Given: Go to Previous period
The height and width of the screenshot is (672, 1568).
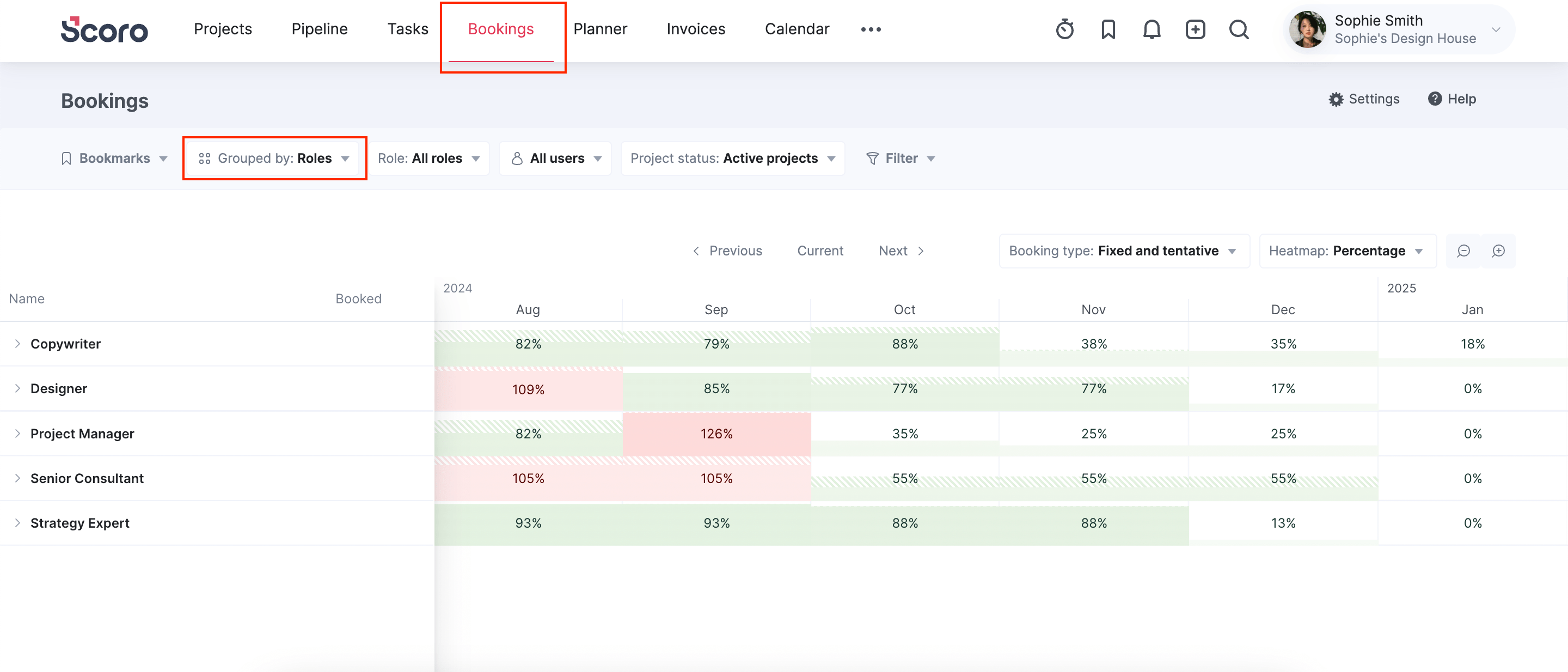Looking at the screenshot, I should click(x=727, y=251).
